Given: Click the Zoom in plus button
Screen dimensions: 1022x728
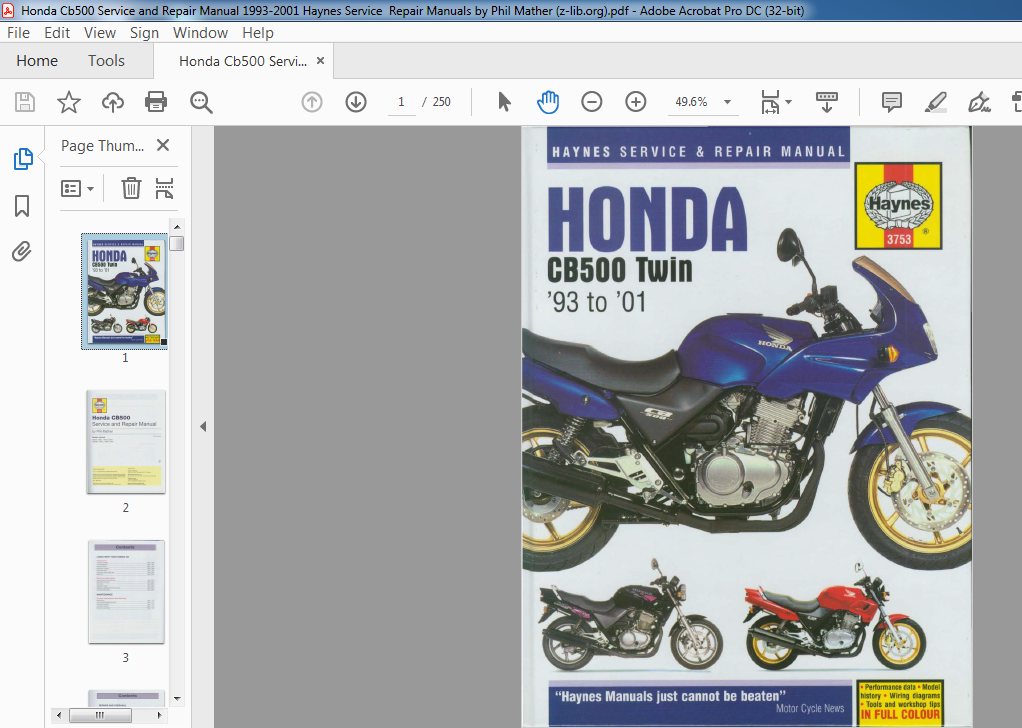Looking at the screenshot, I should 635,102.
